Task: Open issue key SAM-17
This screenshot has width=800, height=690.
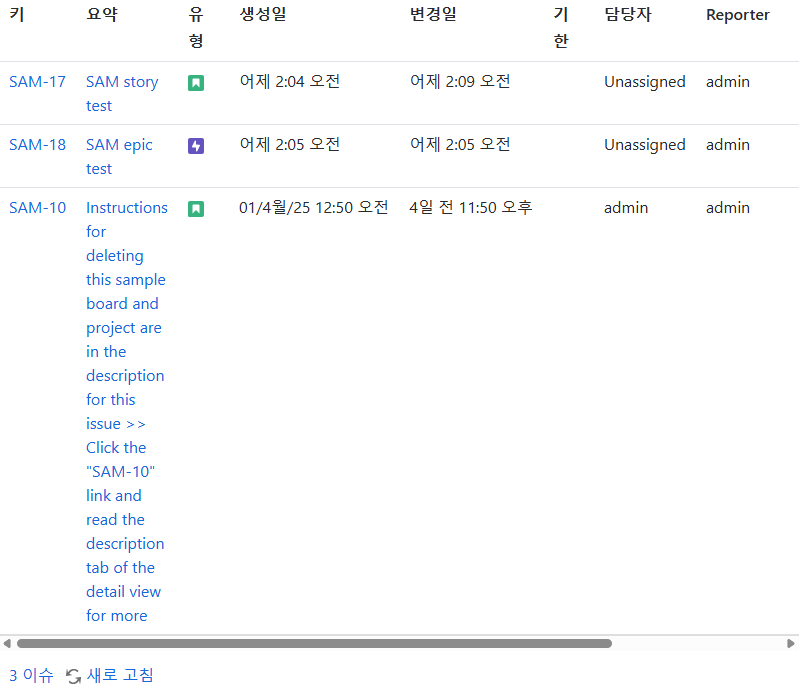Action: [37, 82]
